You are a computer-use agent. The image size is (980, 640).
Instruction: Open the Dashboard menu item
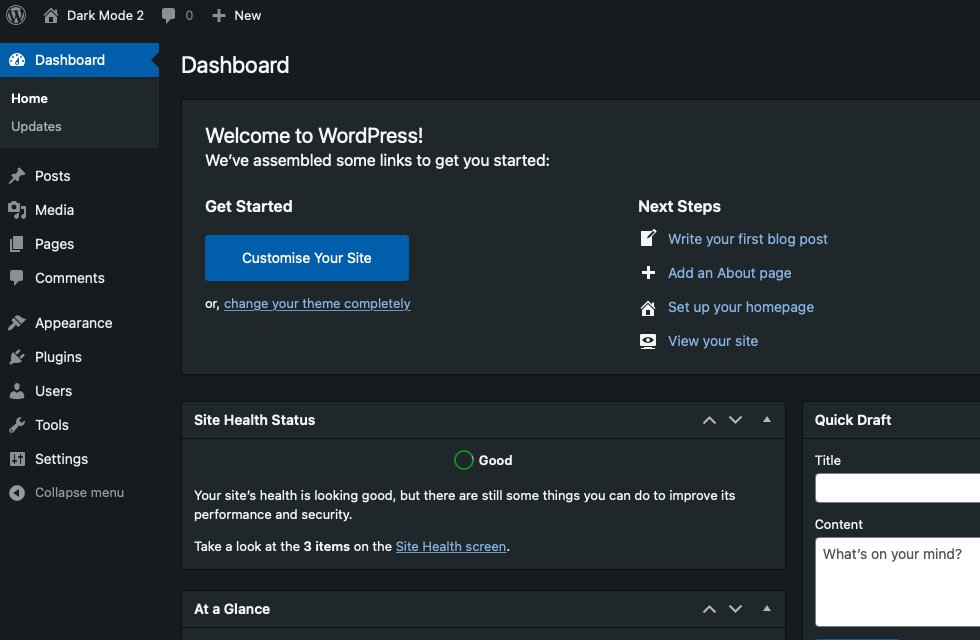pyautogui.click(x=79, y=60)
